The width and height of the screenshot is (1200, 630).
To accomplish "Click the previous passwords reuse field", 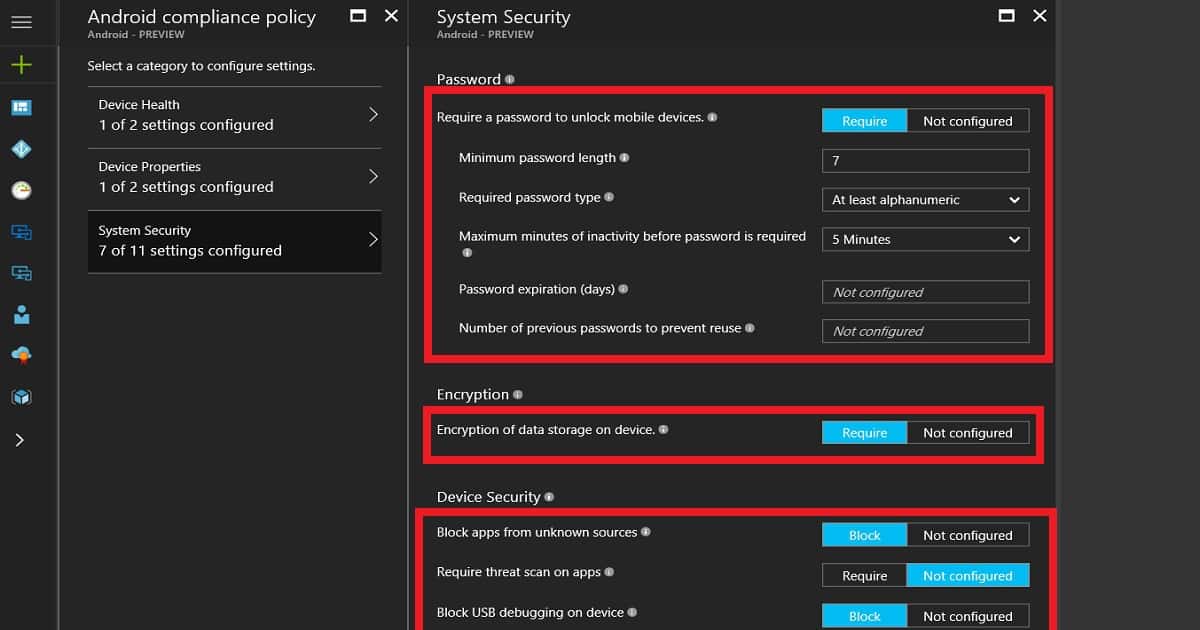I will [925, 331].
